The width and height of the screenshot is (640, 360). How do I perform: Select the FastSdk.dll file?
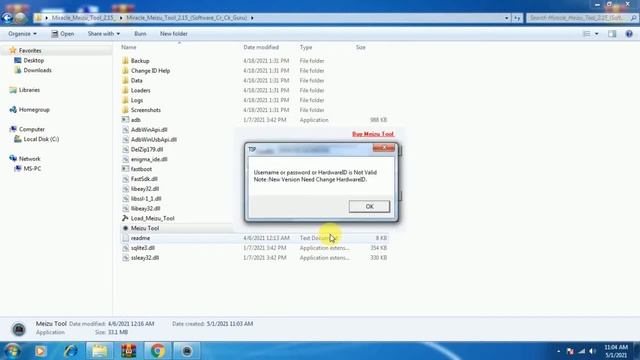pyautogui.click(x=144, y=179)
